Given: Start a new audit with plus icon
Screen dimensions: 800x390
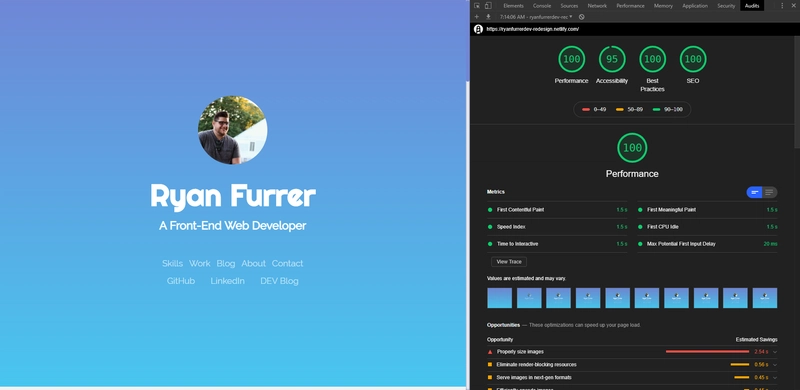Looking at the screenshot, I should 477,17.
